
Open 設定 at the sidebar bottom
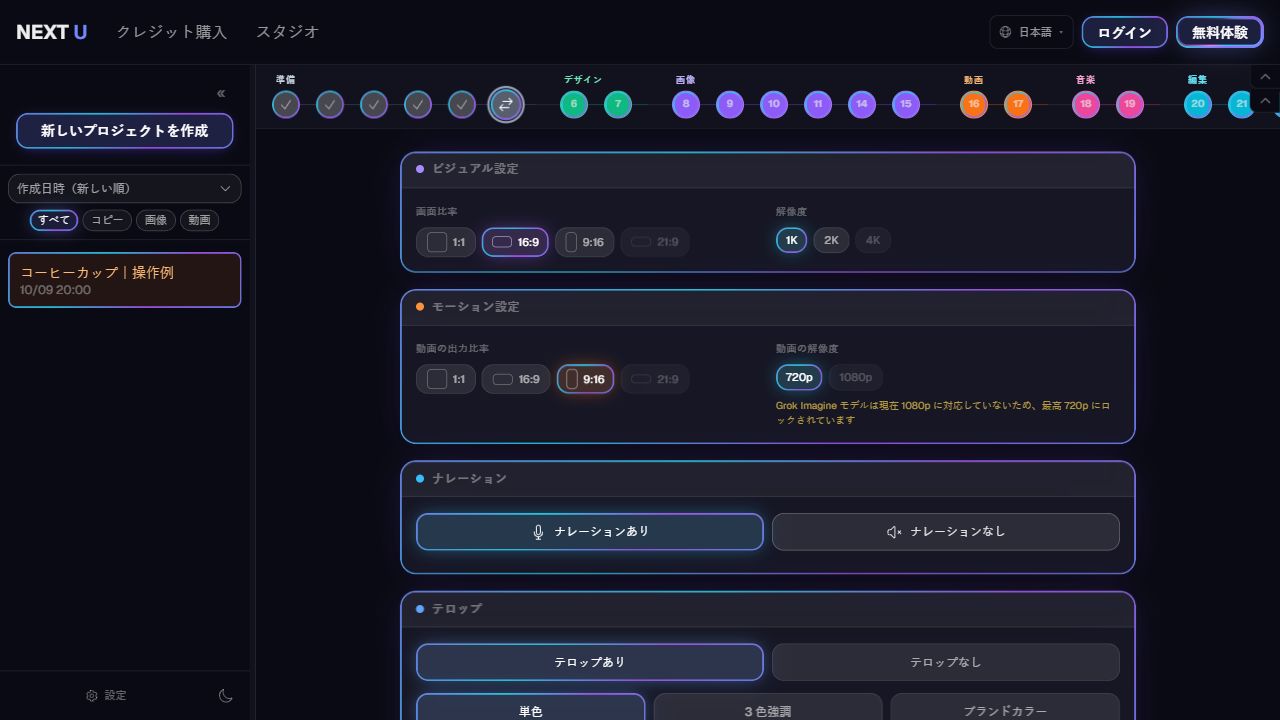pyautogui.click(x=107, y=696)
